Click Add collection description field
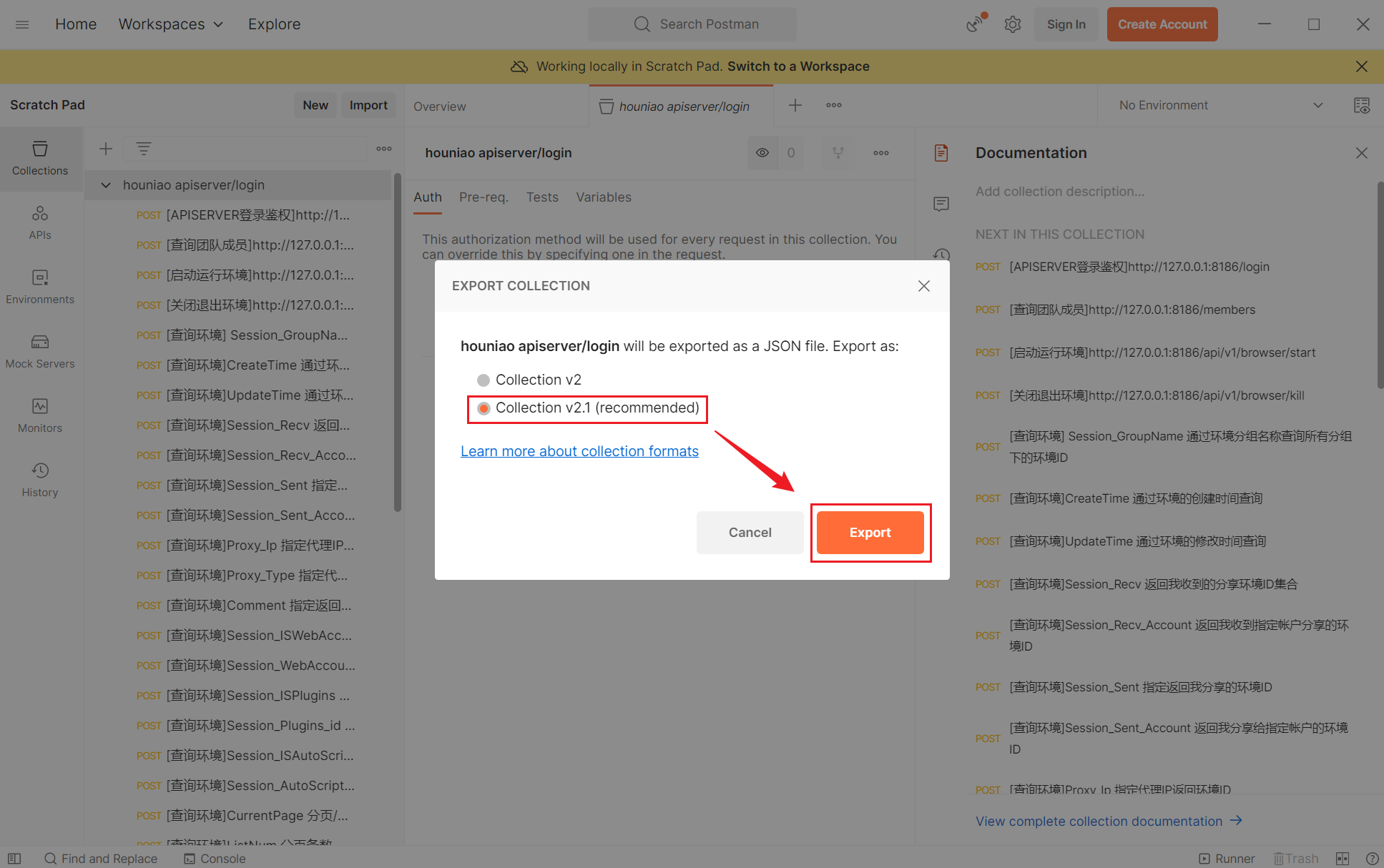The image size is (1384, 868). pos(1059,192)
